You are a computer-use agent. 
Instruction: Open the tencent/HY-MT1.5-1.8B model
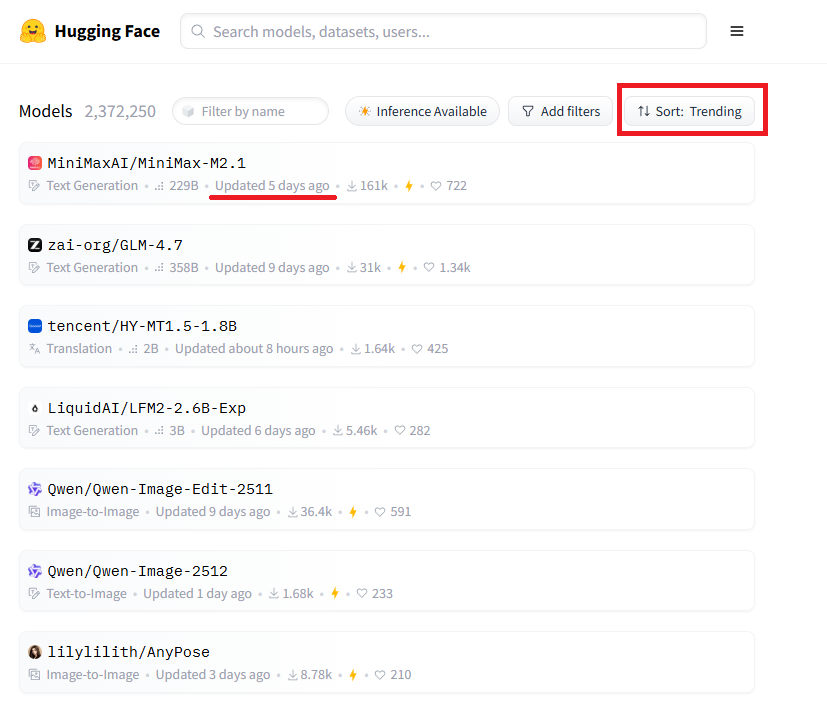142,326
